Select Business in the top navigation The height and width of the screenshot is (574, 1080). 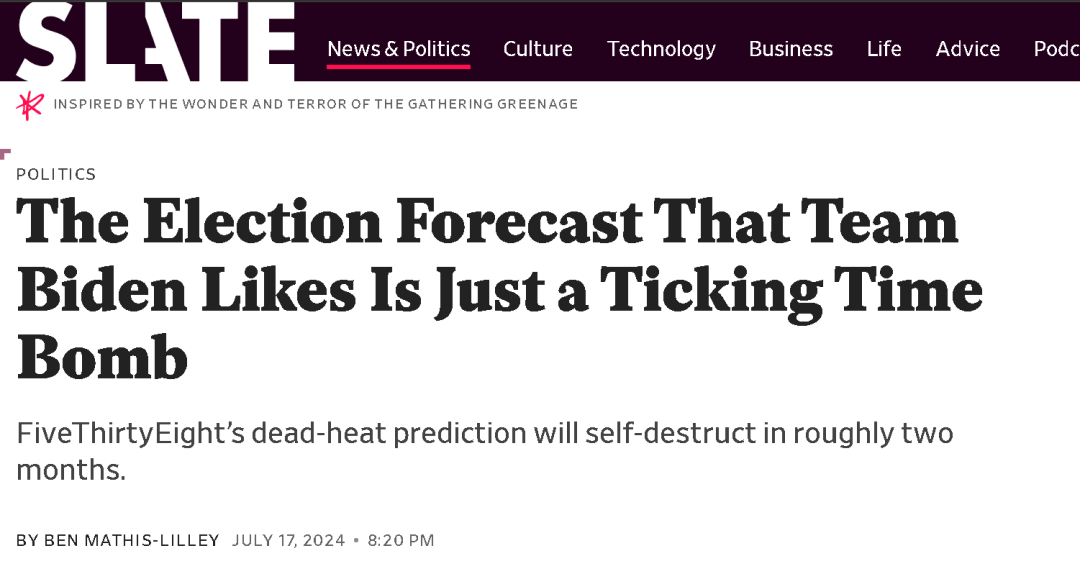coord(791,49)
